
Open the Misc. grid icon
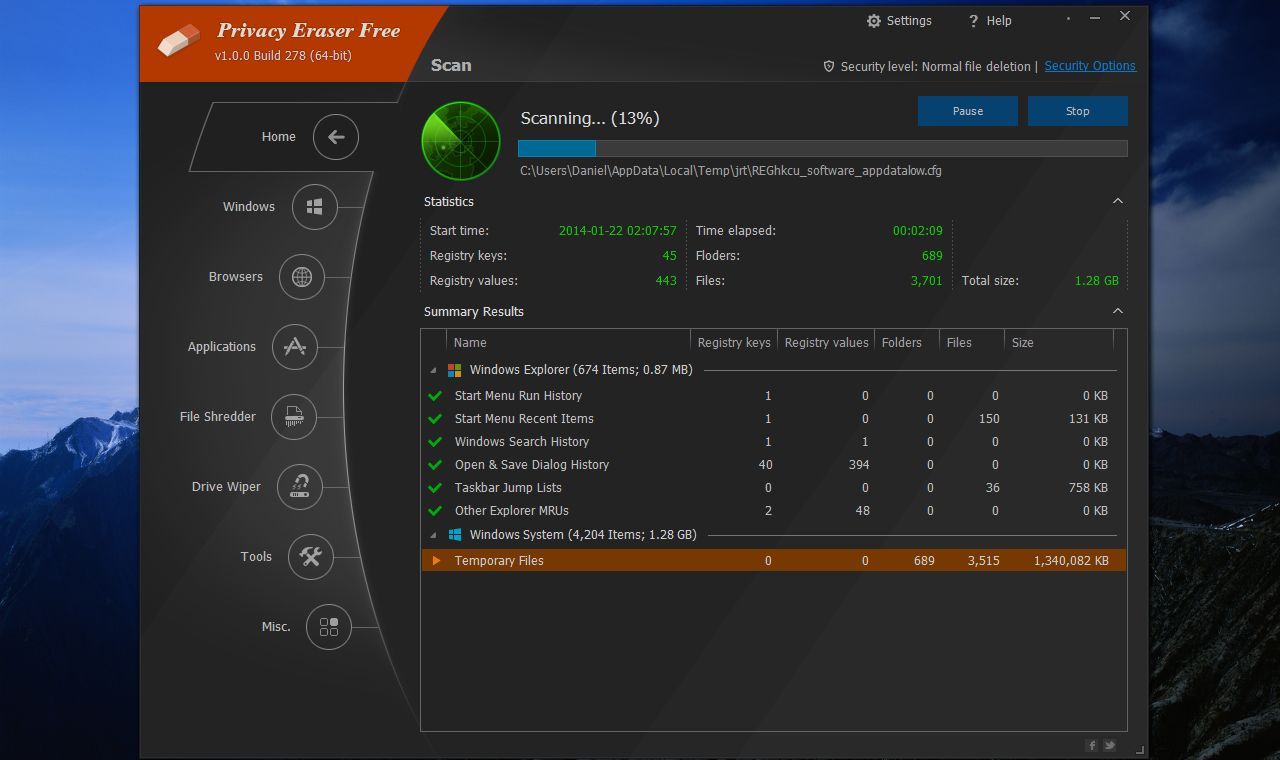coord(329,627)
